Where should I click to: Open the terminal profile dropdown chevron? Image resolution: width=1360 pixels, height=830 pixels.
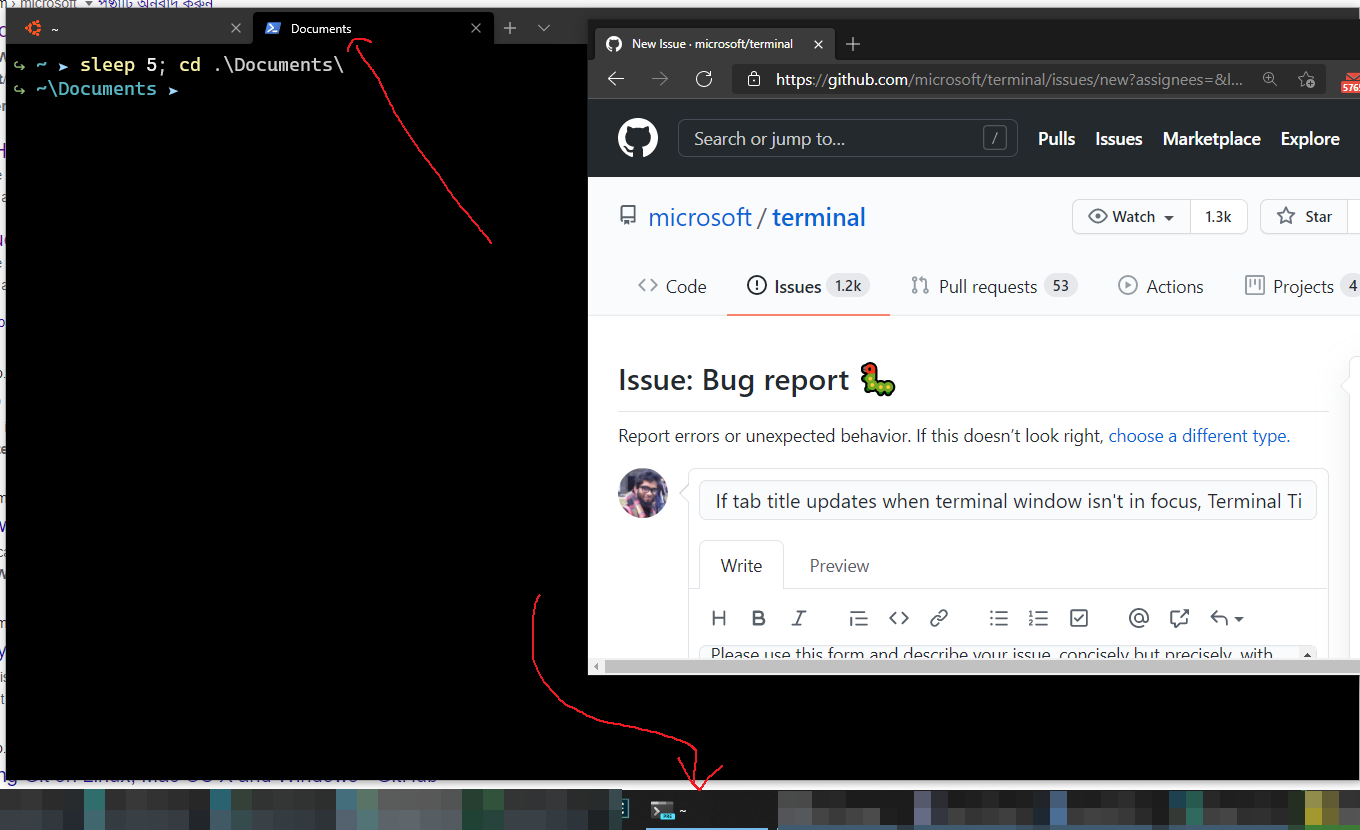544,28
